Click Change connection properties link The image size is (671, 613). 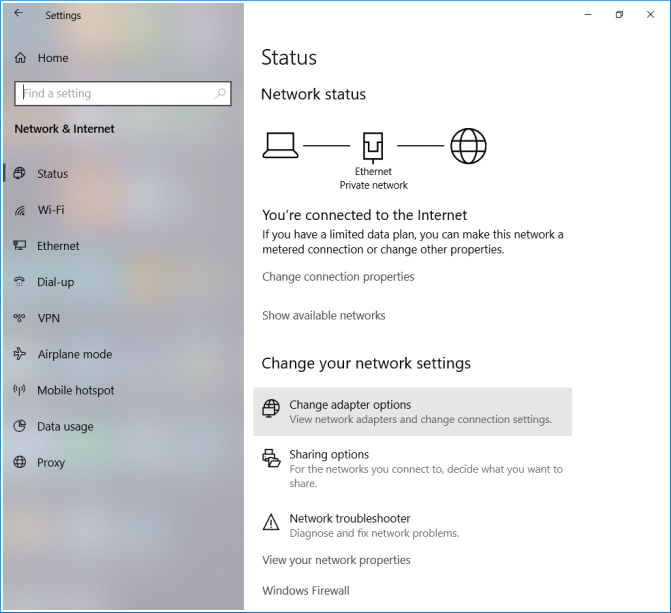[338, 277]
